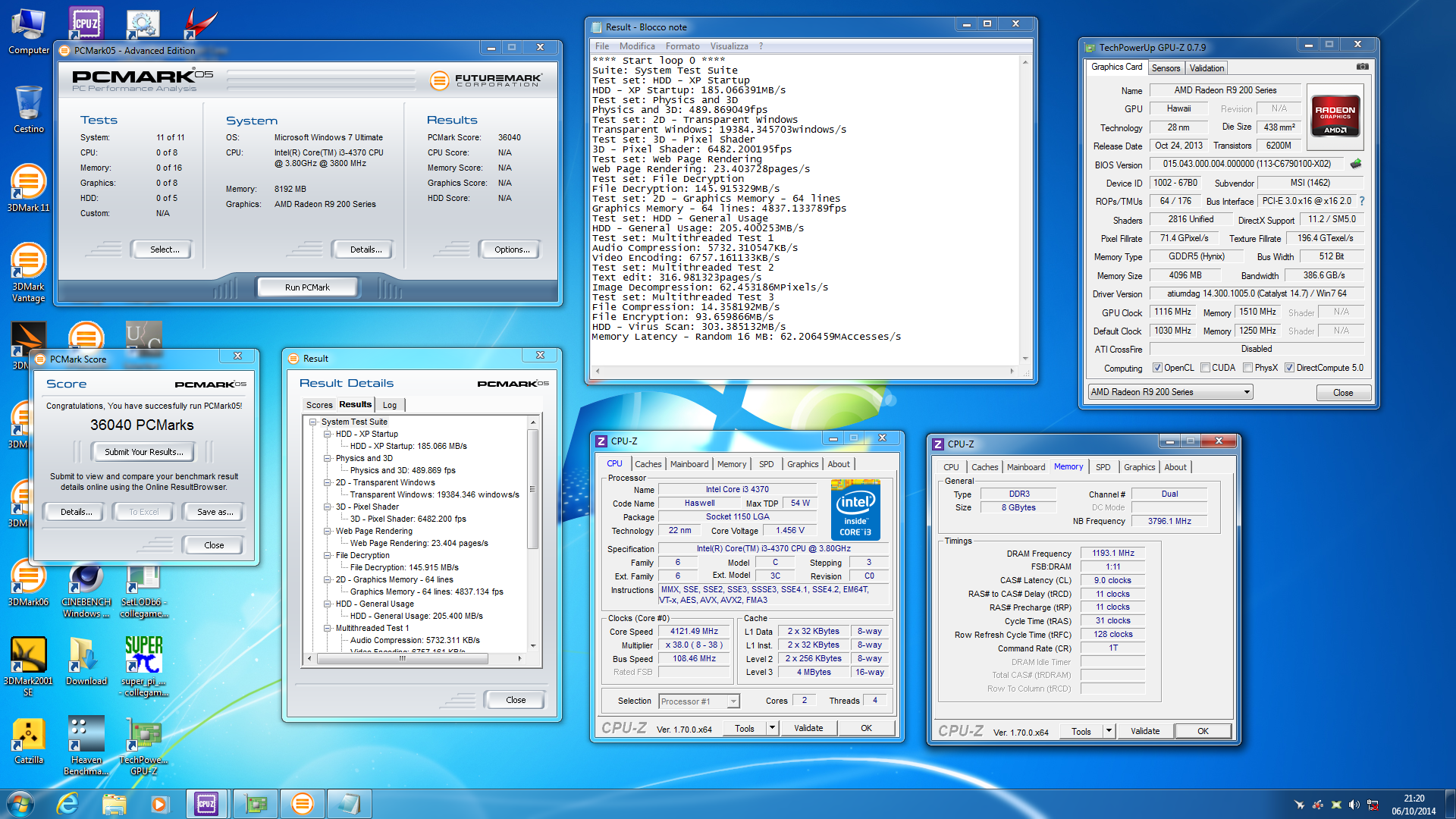Open the Processor #1 selection dropdown
Image resolution: width=1456 pixels, height=819 pixels.
point(698,701)
